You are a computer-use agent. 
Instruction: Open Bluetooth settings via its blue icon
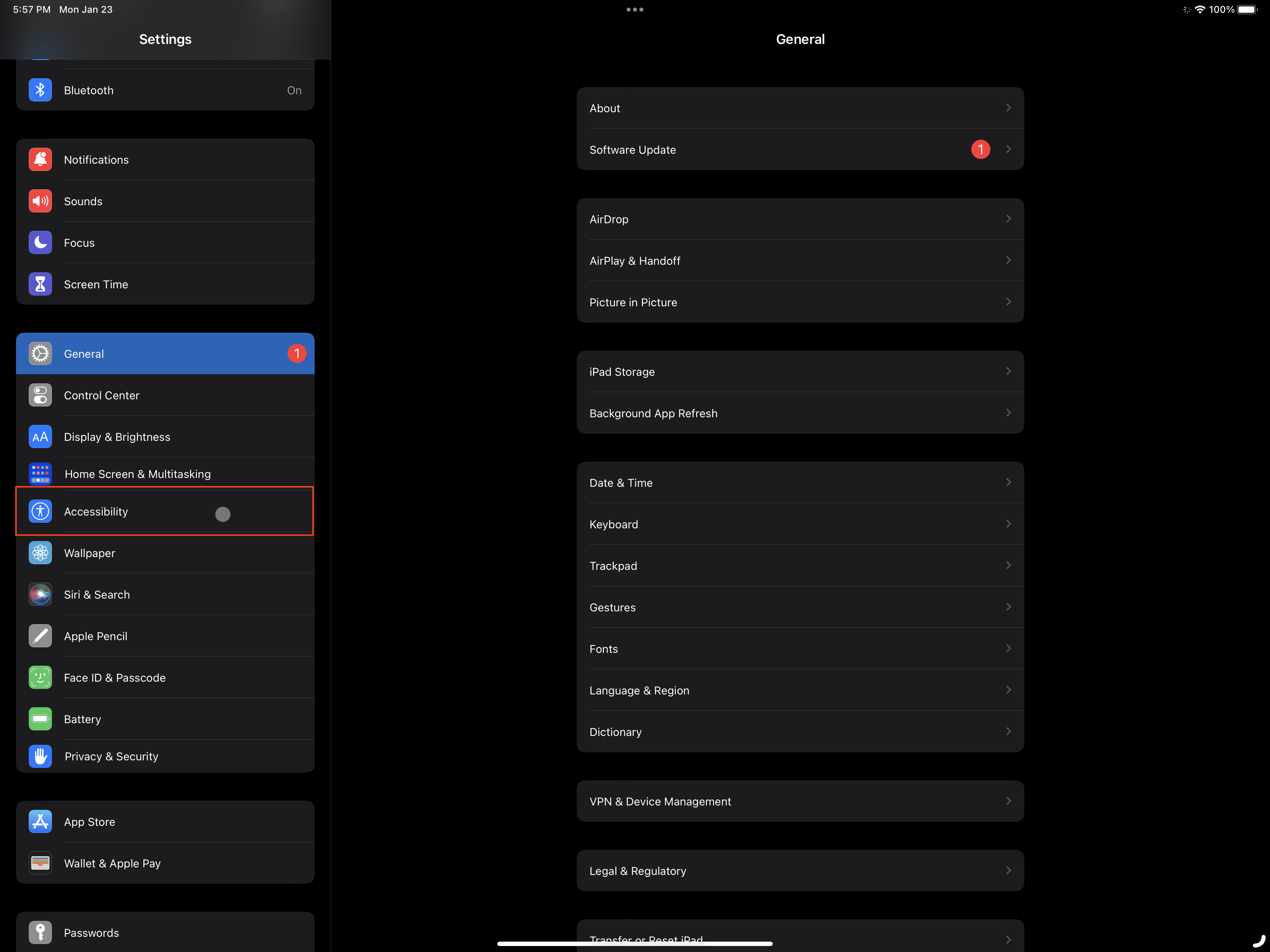pos(40,90)
